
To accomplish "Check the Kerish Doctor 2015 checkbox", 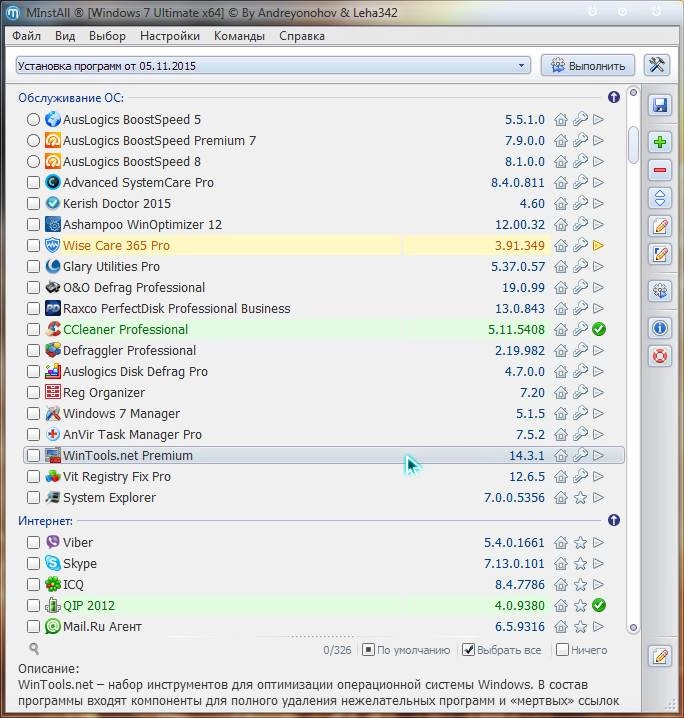I will [x=33, y=203].
